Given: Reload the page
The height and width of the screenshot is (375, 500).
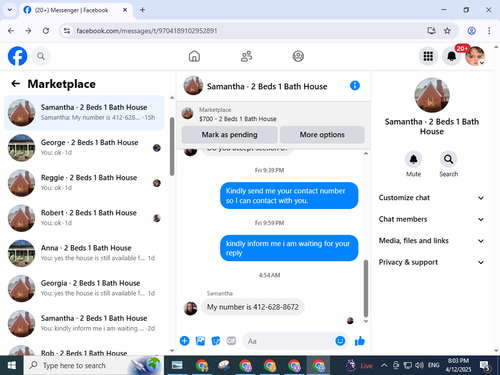Looking at the screenshot, I should (x=46, y=31).
